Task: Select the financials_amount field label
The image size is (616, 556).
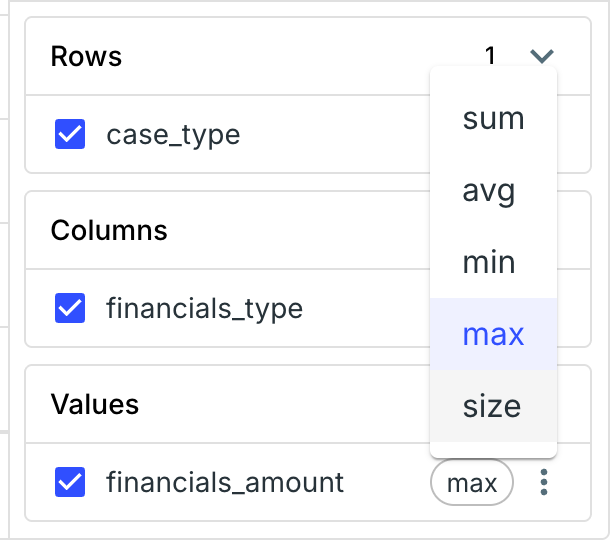Action: tap(225, 483)
